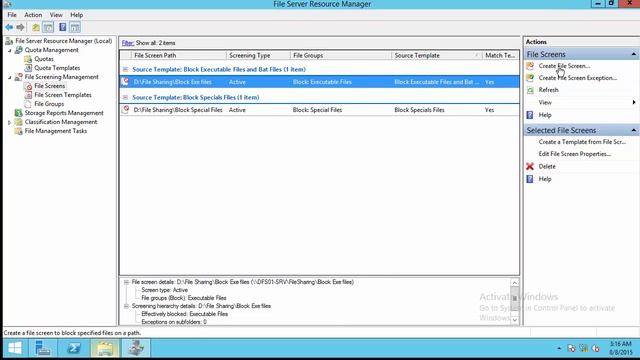
Task: Click the blue Help toolbar icon
Action: click(x=62, y=27)
